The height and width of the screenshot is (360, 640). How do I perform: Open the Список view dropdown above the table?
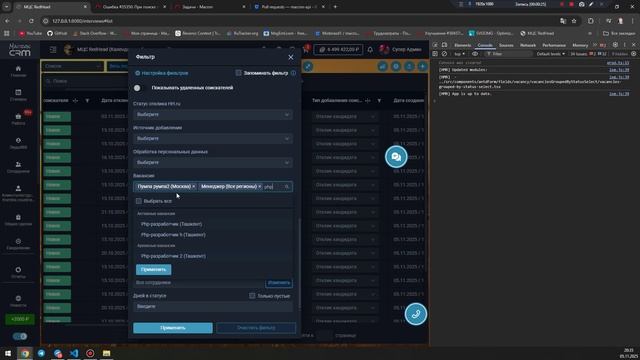[x=72, y=66]
